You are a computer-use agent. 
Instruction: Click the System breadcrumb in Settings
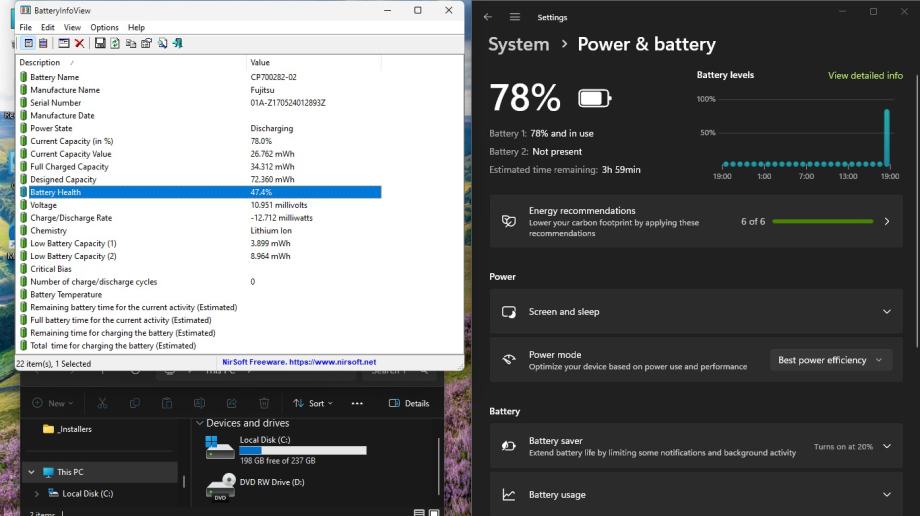coord(519,45)
